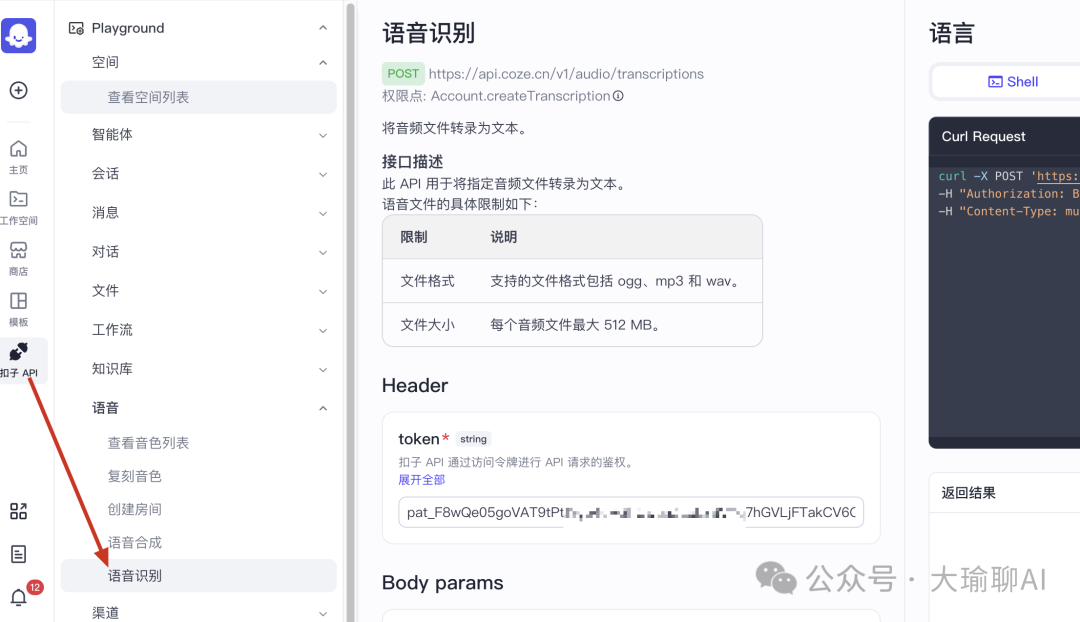Open the 模板 templates icon
Screen dimensions: 1080x622
(19, 301)
